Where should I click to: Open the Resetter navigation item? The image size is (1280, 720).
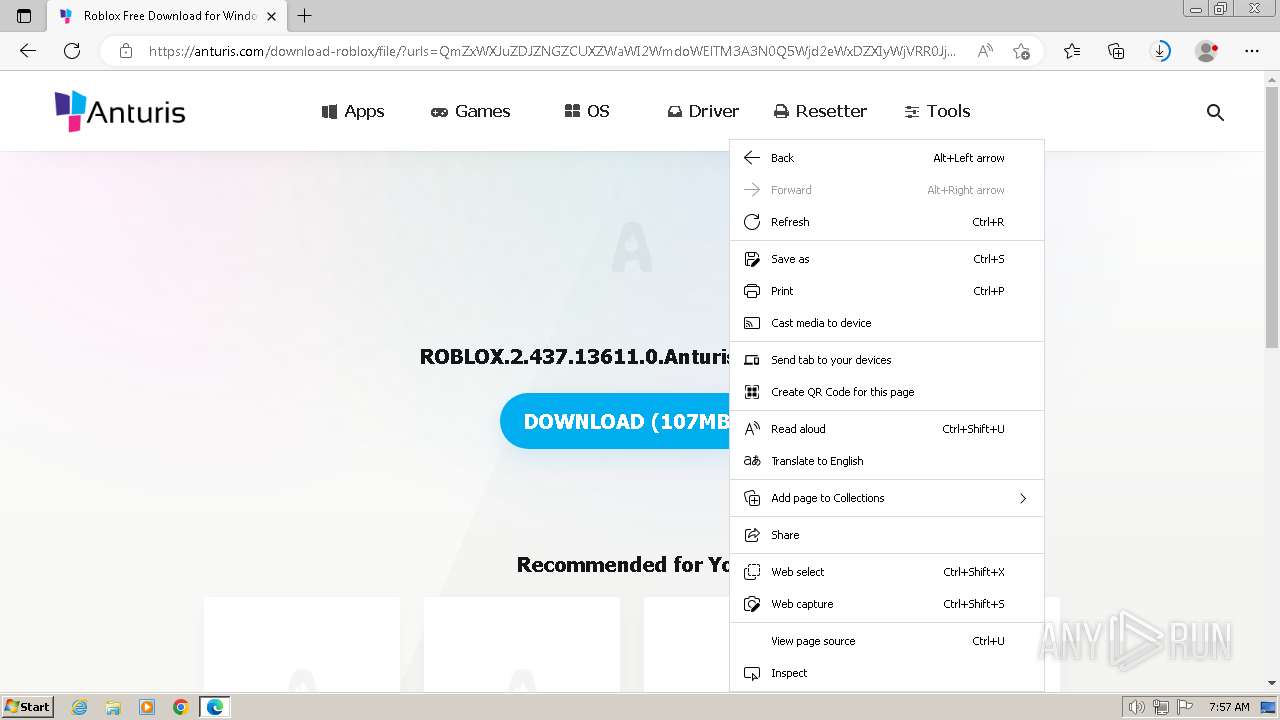pos(820,111)
